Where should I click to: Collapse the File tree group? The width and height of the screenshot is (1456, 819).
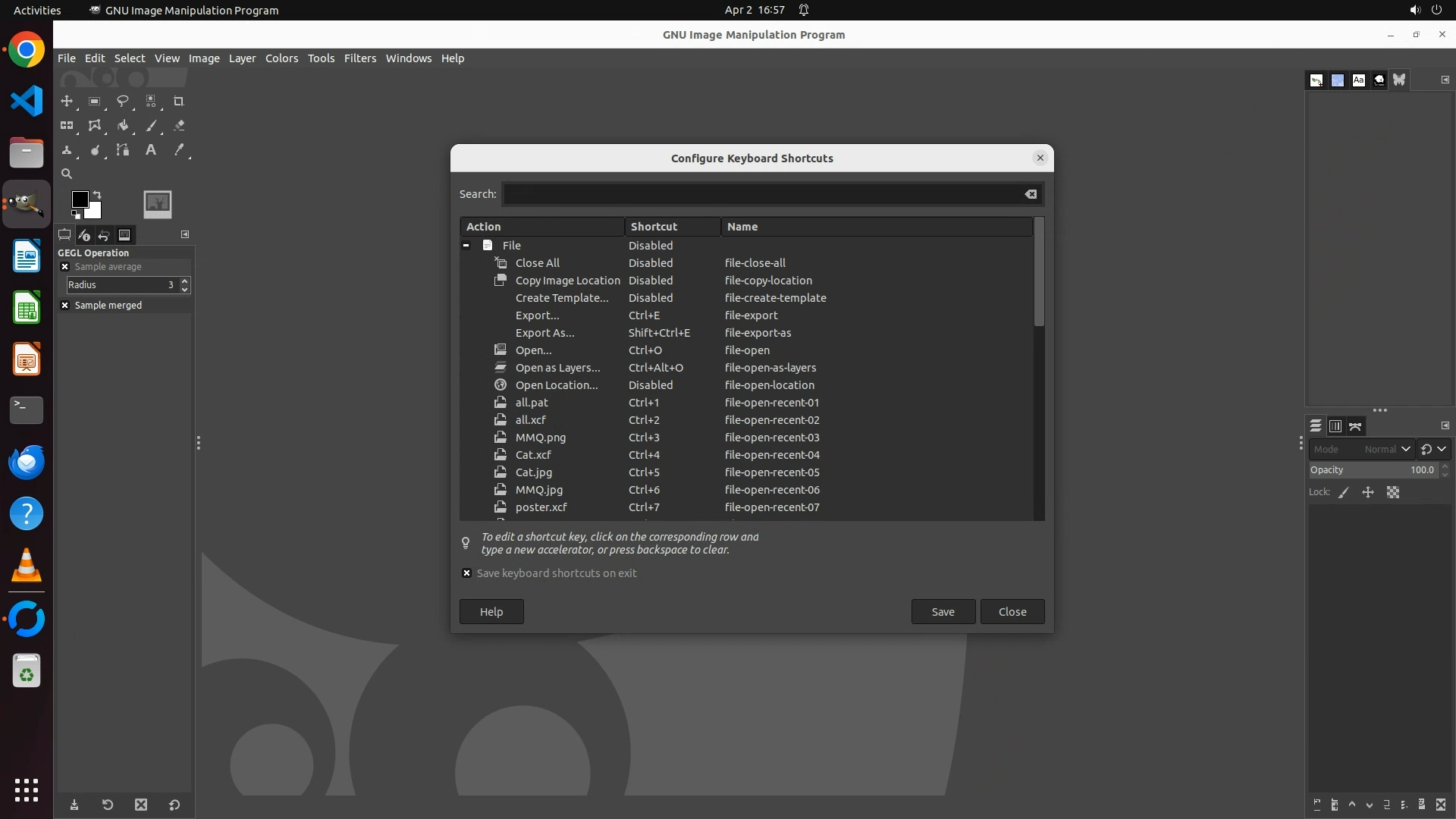pyautogui.click(x=466, y=246)
